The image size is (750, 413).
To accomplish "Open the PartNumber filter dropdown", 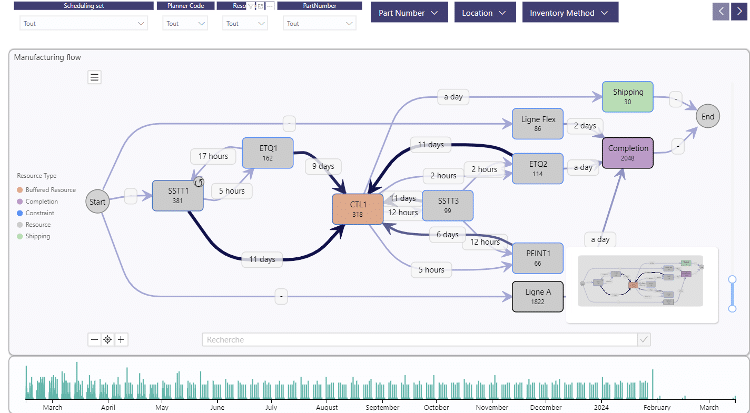I will (x=319, y=23).
